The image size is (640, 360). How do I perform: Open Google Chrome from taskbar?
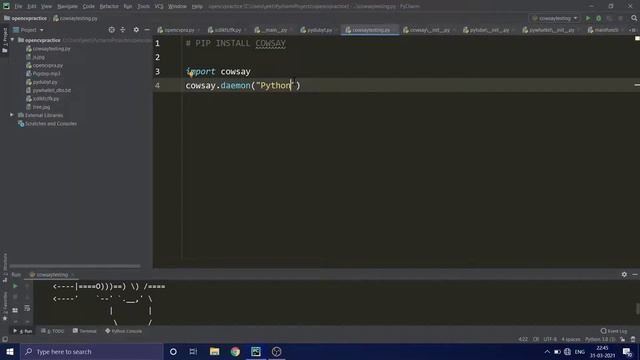coord(235,351)
